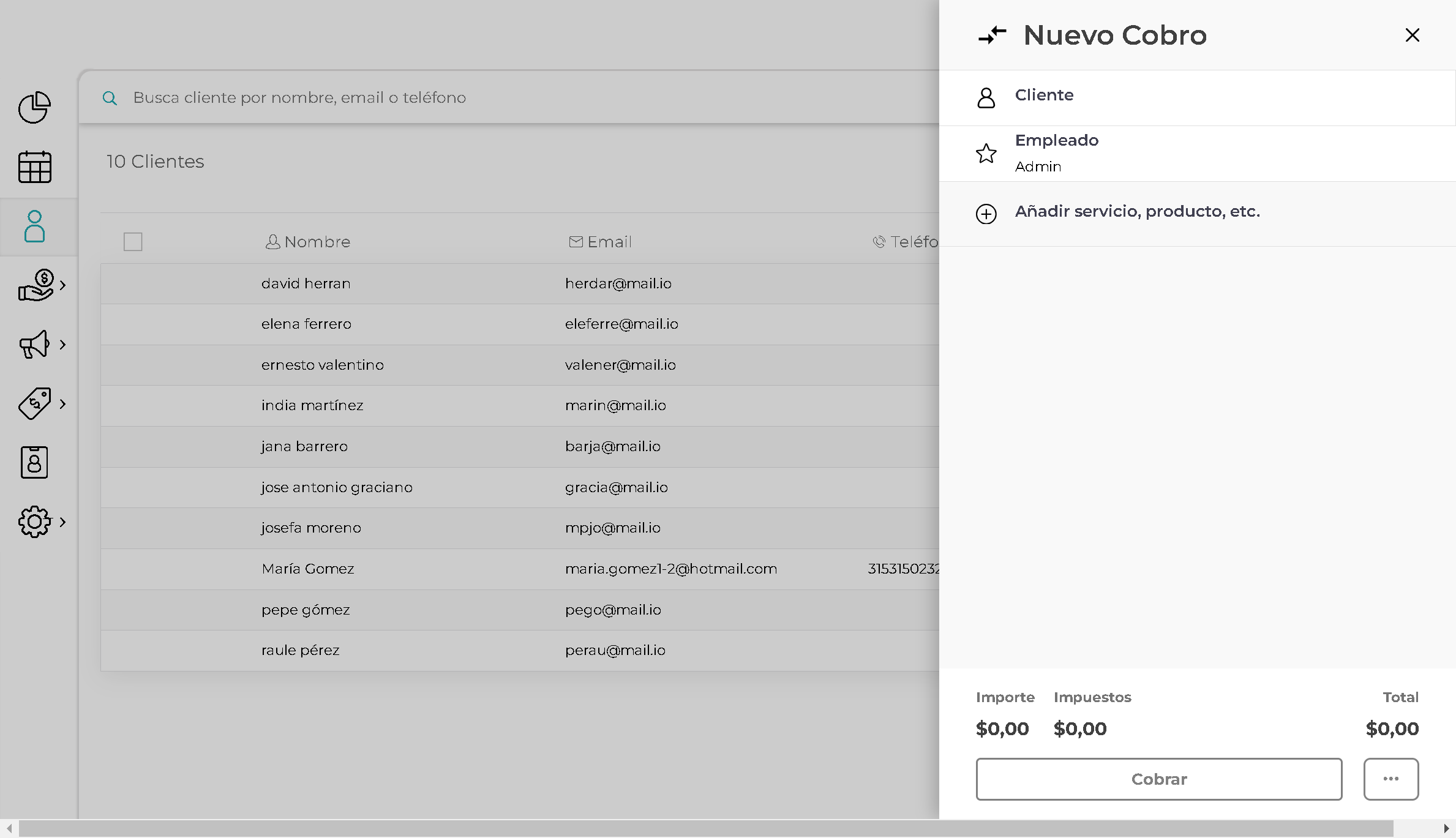This screenshot has width=1456, height=838.
Task: Expand the settings submenu chevron
Action: pyautogui.click(x=62, y=522)
